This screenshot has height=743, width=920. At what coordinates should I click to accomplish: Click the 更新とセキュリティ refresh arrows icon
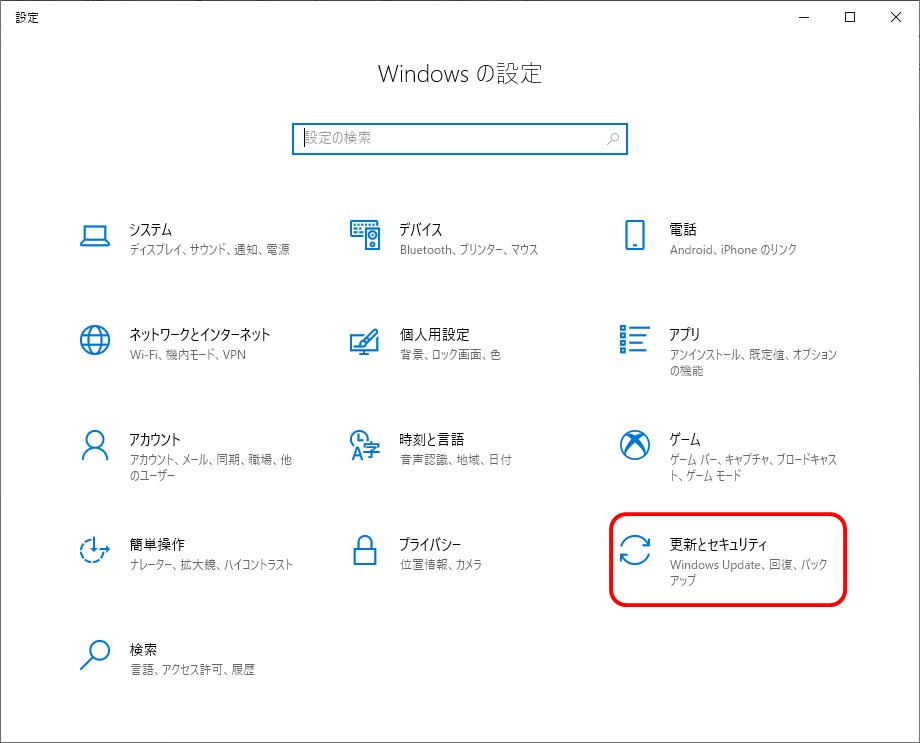tap(635, 550)
